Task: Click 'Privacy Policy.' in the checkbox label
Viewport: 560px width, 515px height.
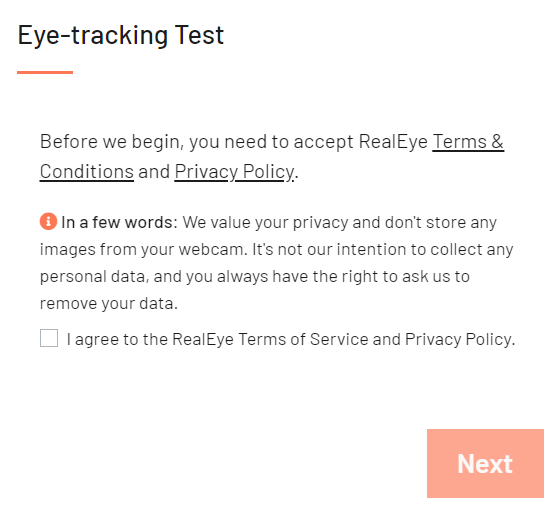Action: (x=460, y=339)
